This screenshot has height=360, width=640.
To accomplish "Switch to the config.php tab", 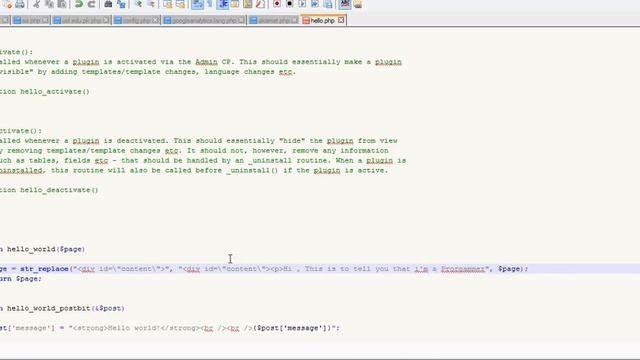I will point(136,20).
